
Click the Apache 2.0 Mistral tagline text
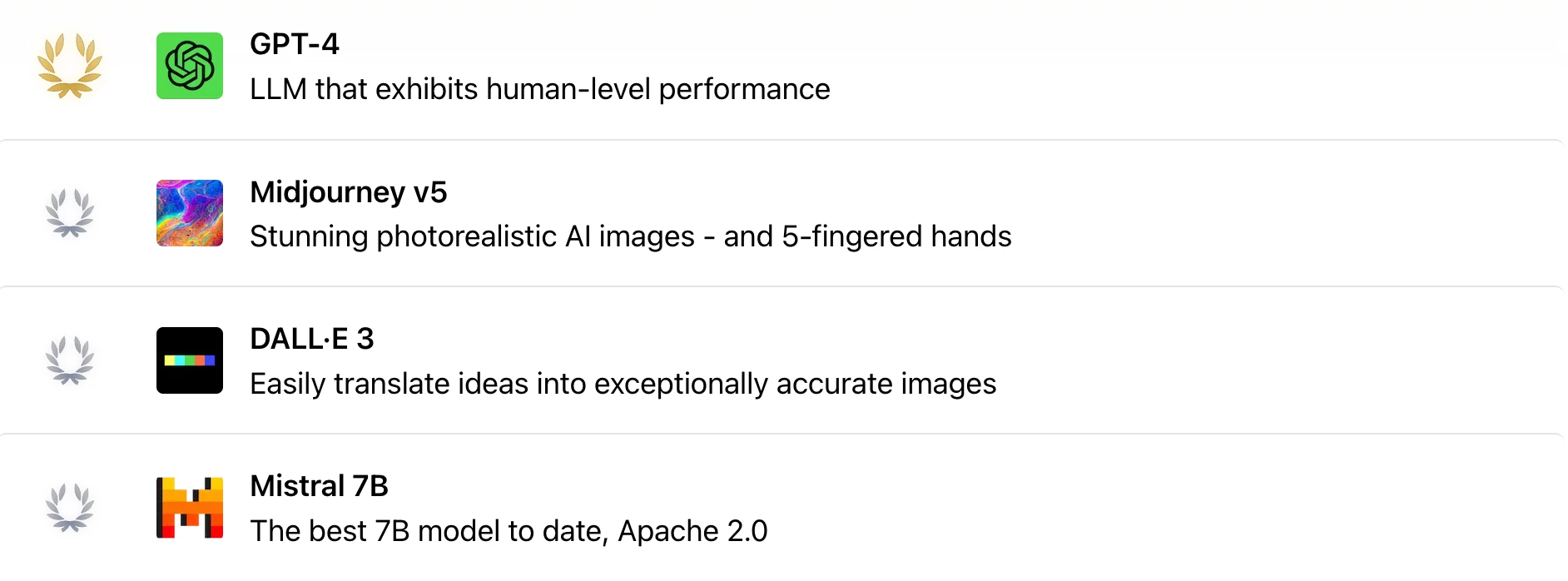[509, 531]
